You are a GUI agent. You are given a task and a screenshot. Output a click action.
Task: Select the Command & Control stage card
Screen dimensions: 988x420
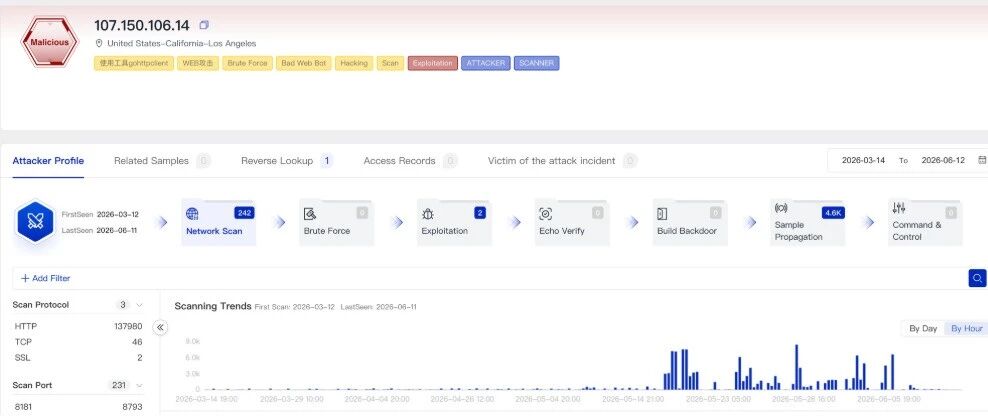point(926,222)
